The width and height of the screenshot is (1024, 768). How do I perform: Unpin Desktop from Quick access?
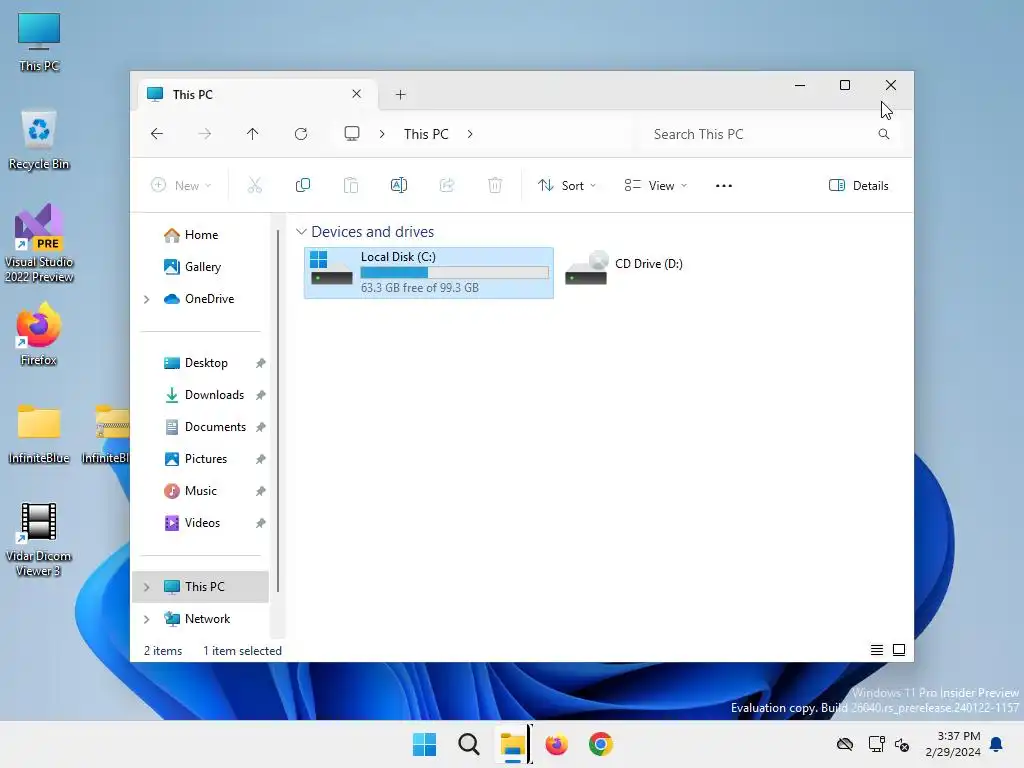[x=261, y=363]
